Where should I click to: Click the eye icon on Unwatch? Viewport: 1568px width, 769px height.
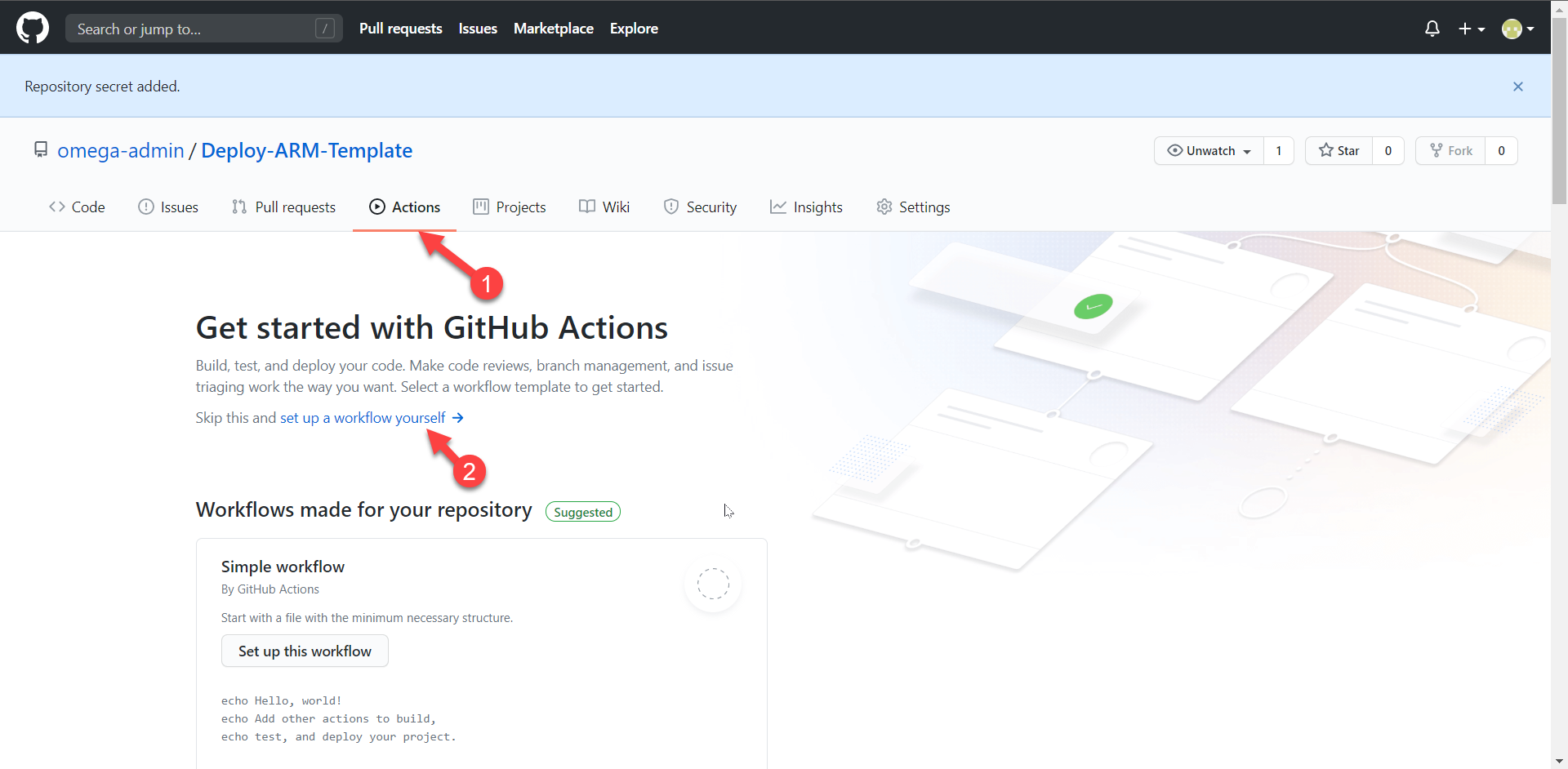(1175, 150)
